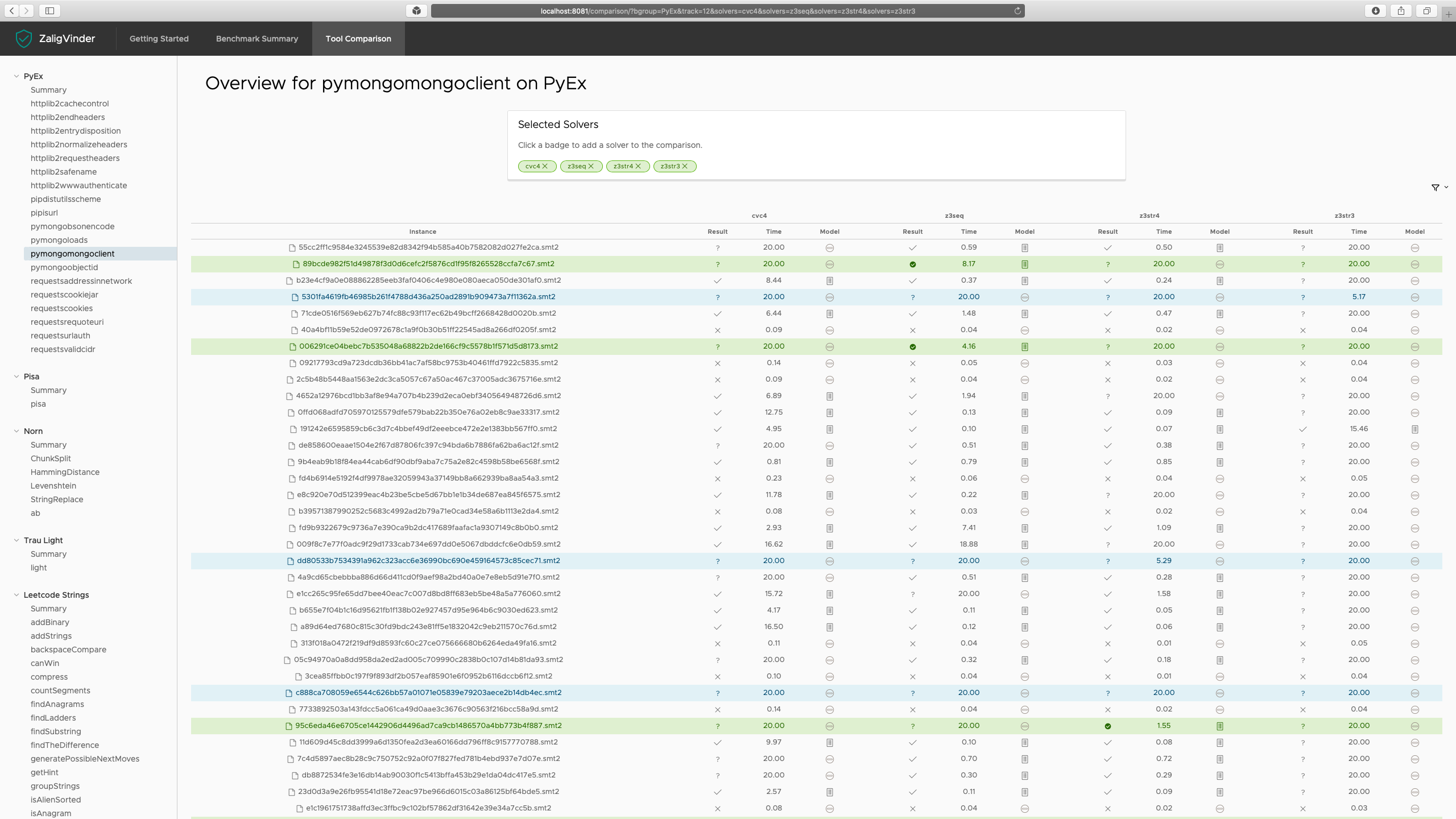
Task: Open z3str4 model icon for 55cc2ff1c9584 row
Action: coord(1220,248)
